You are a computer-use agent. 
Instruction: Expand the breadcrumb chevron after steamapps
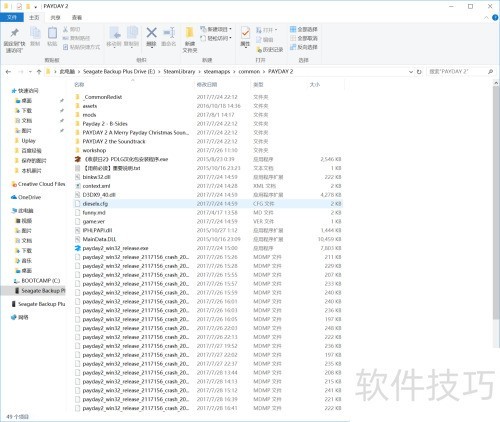click(234, 72)
